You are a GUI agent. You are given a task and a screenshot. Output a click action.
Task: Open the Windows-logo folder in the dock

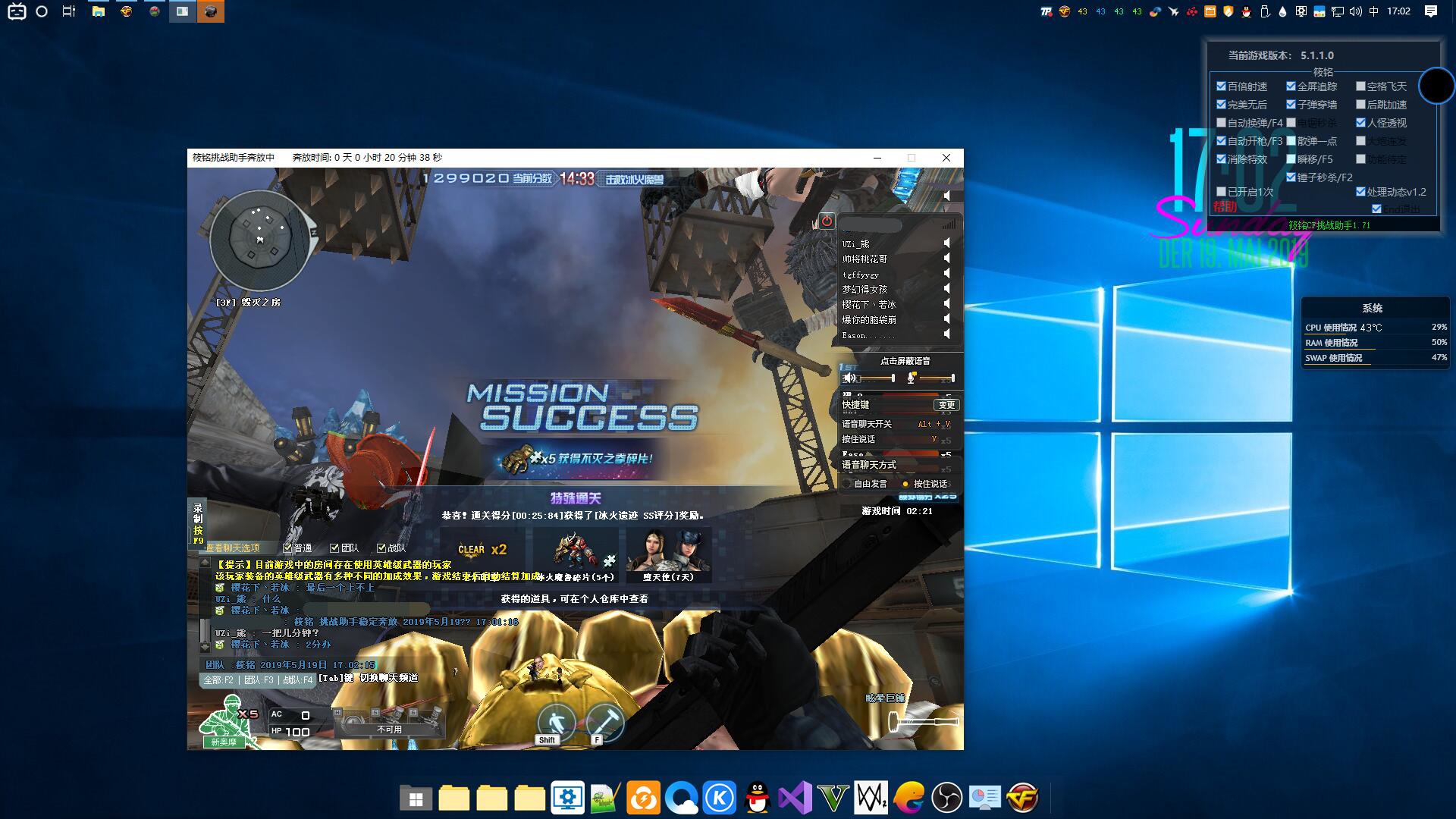[x=416, y=798]
